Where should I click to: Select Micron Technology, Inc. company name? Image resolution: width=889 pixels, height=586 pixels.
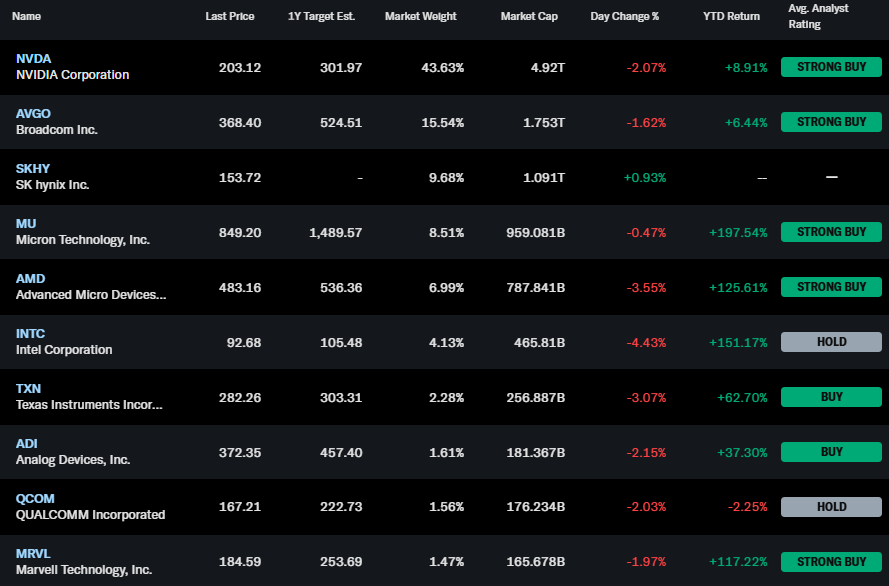tap(83, 240)
